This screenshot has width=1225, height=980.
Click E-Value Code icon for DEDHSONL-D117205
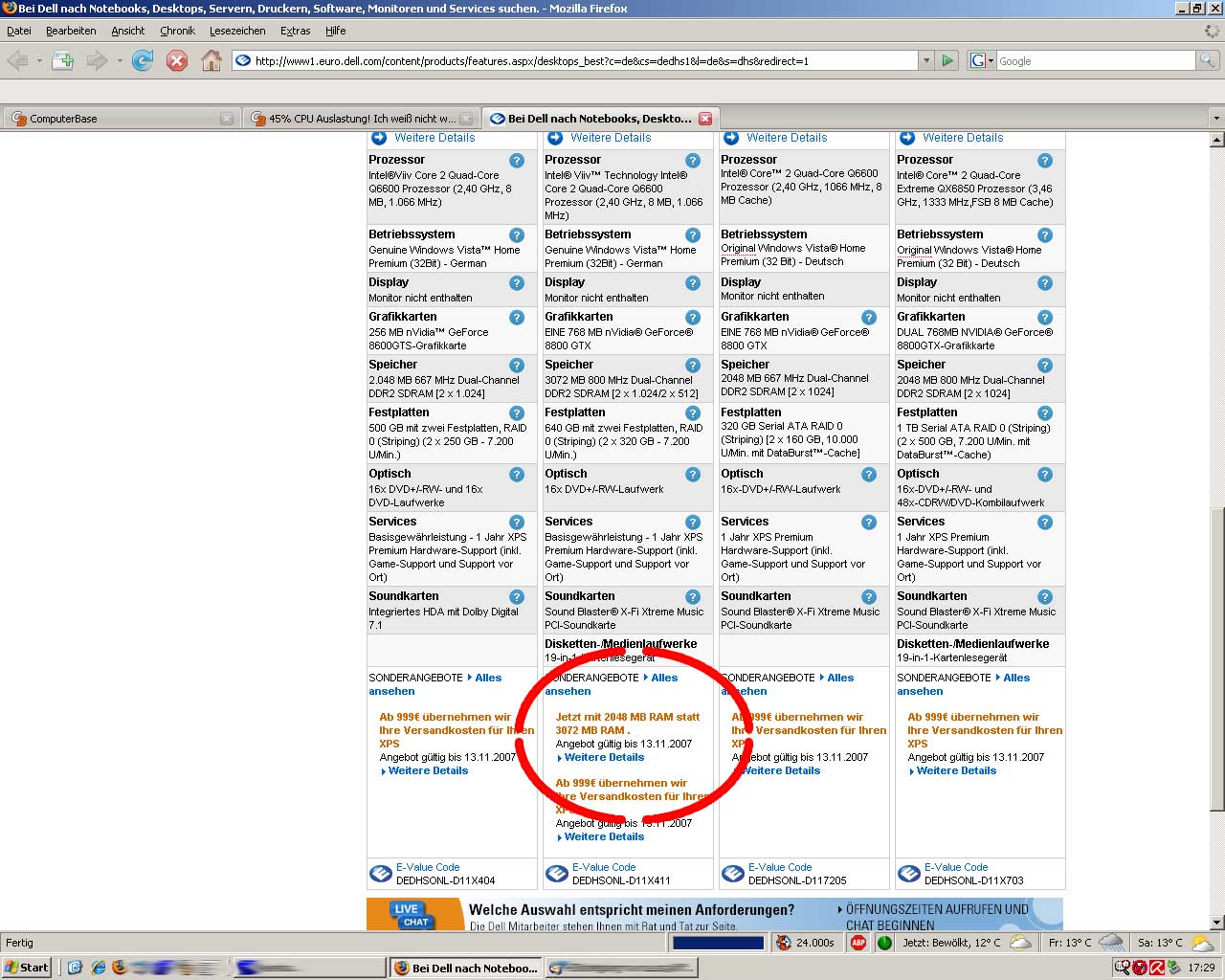pyautogui.click(x=733, y=874)
